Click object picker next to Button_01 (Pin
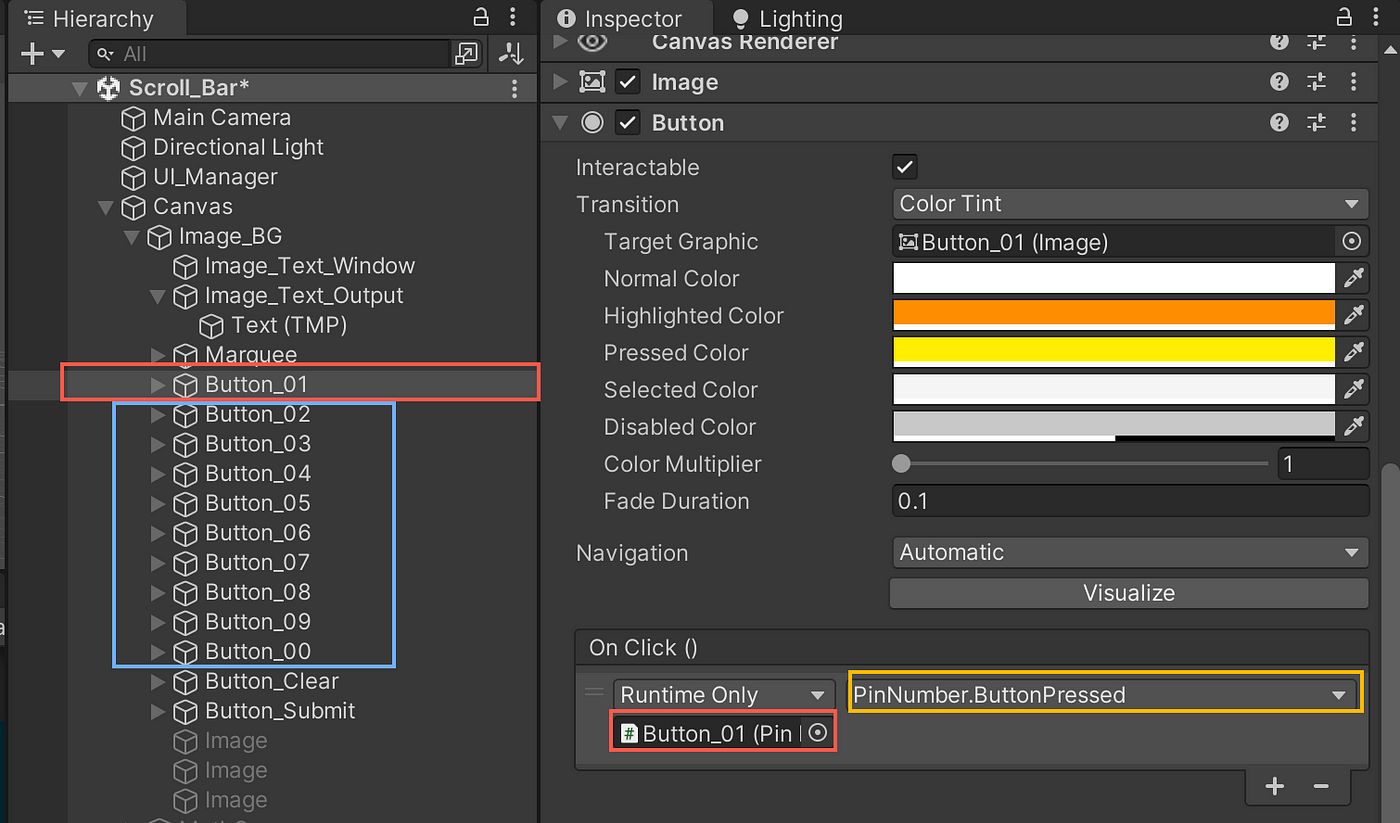The image size is (1400, 823). pyautogui.click(x=818, y=733)
